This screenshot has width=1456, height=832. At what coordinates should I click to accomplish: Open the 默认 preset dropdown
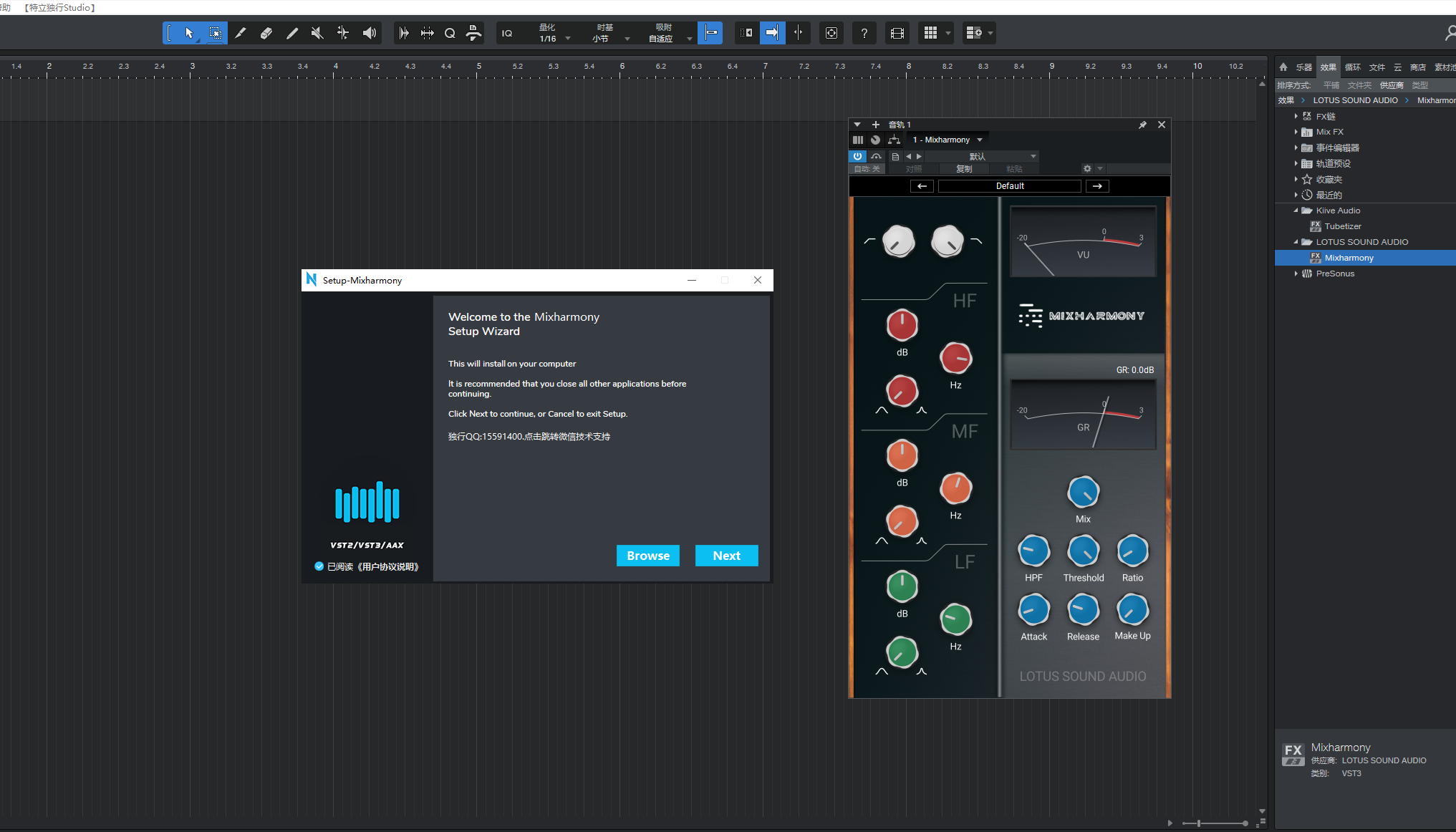[x=982, y=156]
